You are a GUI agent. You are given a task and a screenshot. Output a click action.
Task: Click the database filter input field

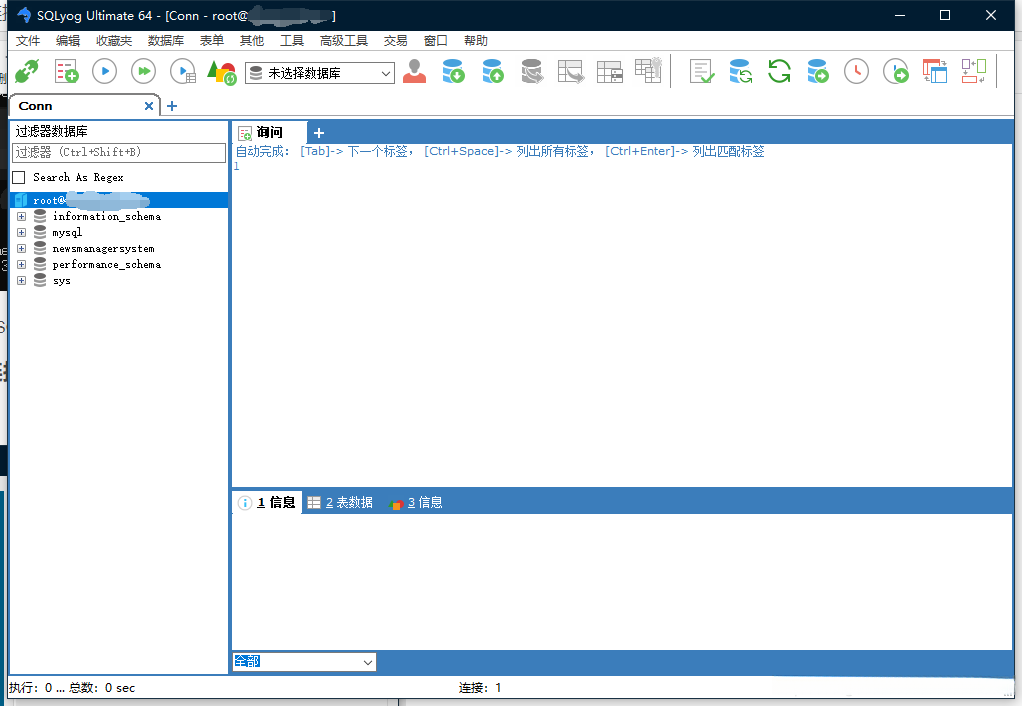[119, 153]
